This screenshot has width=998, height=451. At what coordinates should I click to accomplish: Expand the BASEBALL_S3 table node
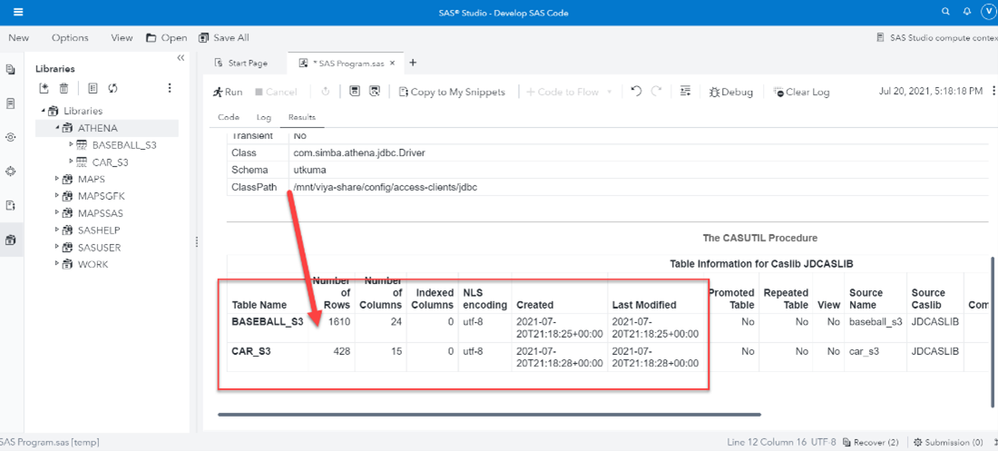click(x=71, y=145)
